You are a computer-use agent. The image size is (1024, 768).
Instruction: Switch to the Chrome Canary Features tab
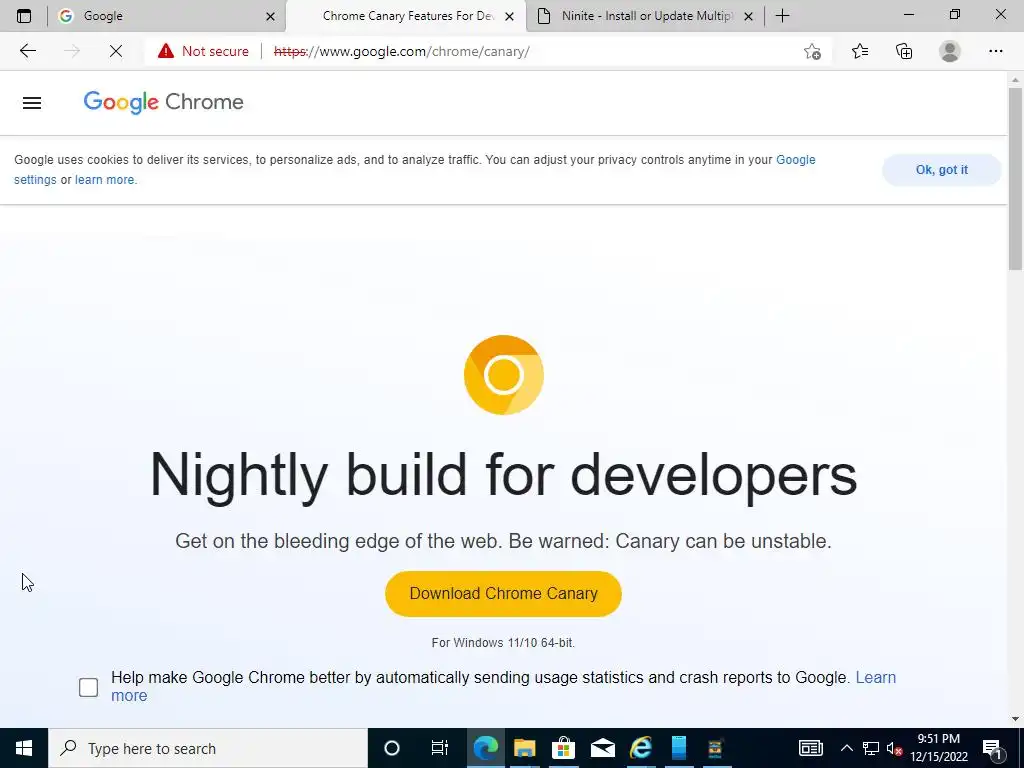click(405, 16)
